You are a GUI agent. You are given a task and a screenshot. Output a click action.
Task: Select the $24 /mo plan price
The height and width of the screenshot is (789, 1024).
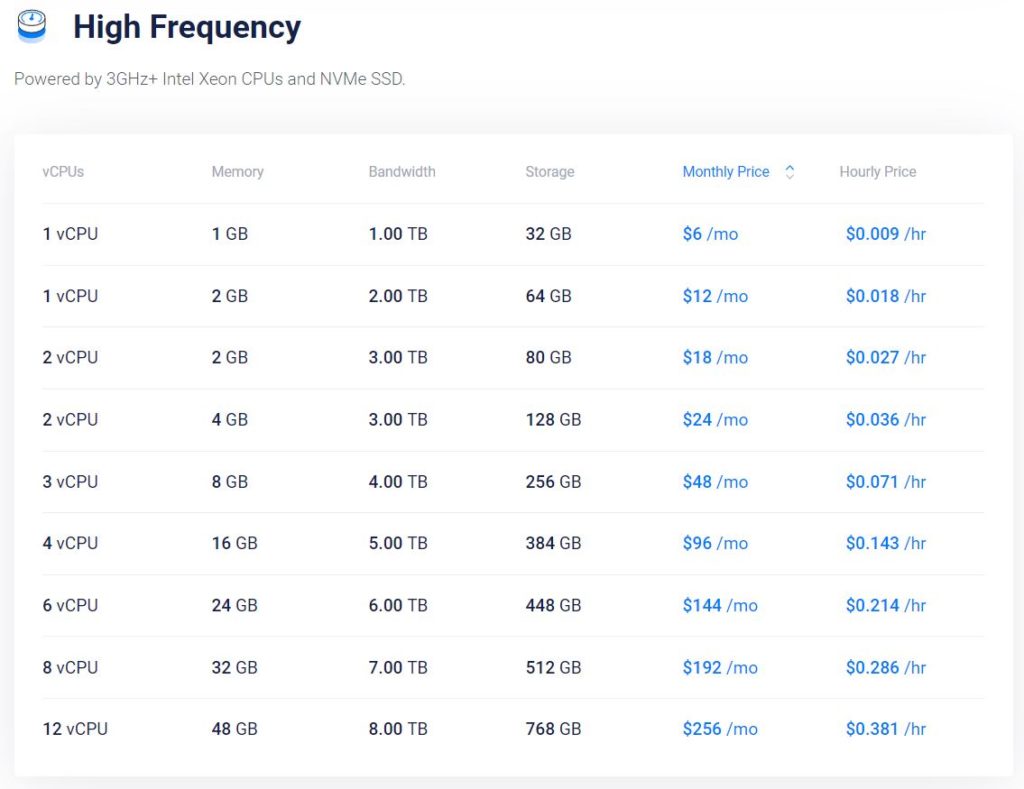tap(715, 419)
